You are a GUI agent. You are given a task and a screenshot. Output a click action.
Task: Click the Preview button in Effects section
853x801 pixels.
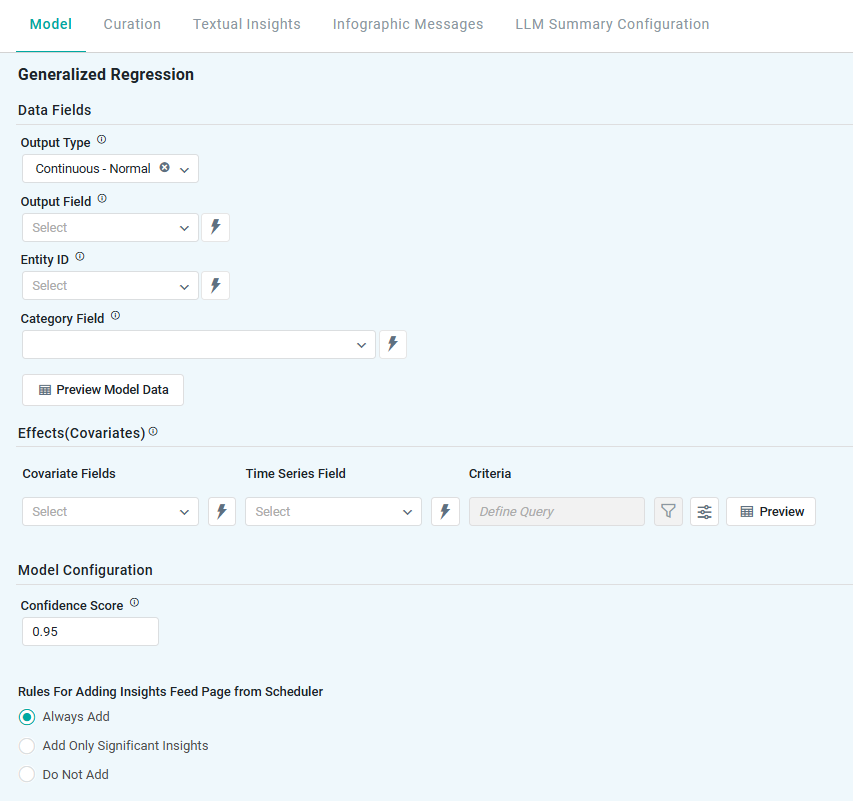click(x=771, y=511)
